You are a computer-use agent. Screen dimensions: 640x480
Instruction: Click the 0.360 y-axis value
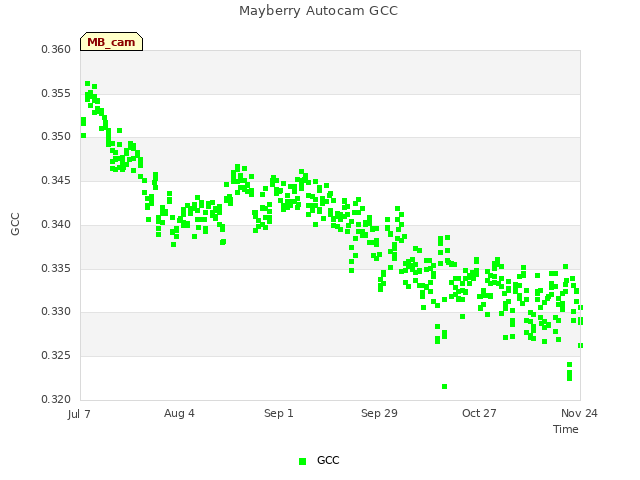click(x=56, y=49)
